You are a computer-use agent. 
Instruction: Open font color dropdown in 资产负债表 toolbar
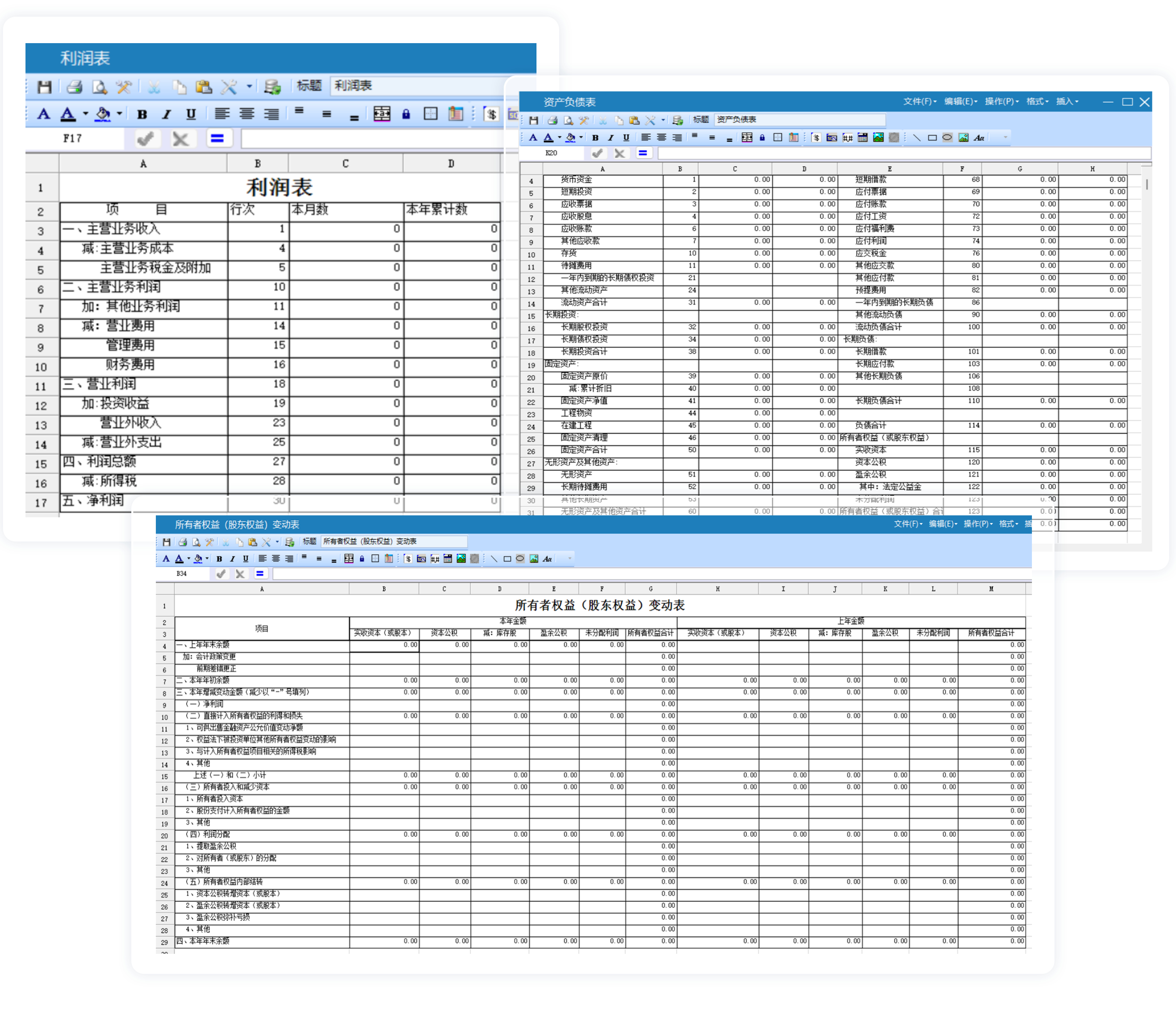[559, 137]
